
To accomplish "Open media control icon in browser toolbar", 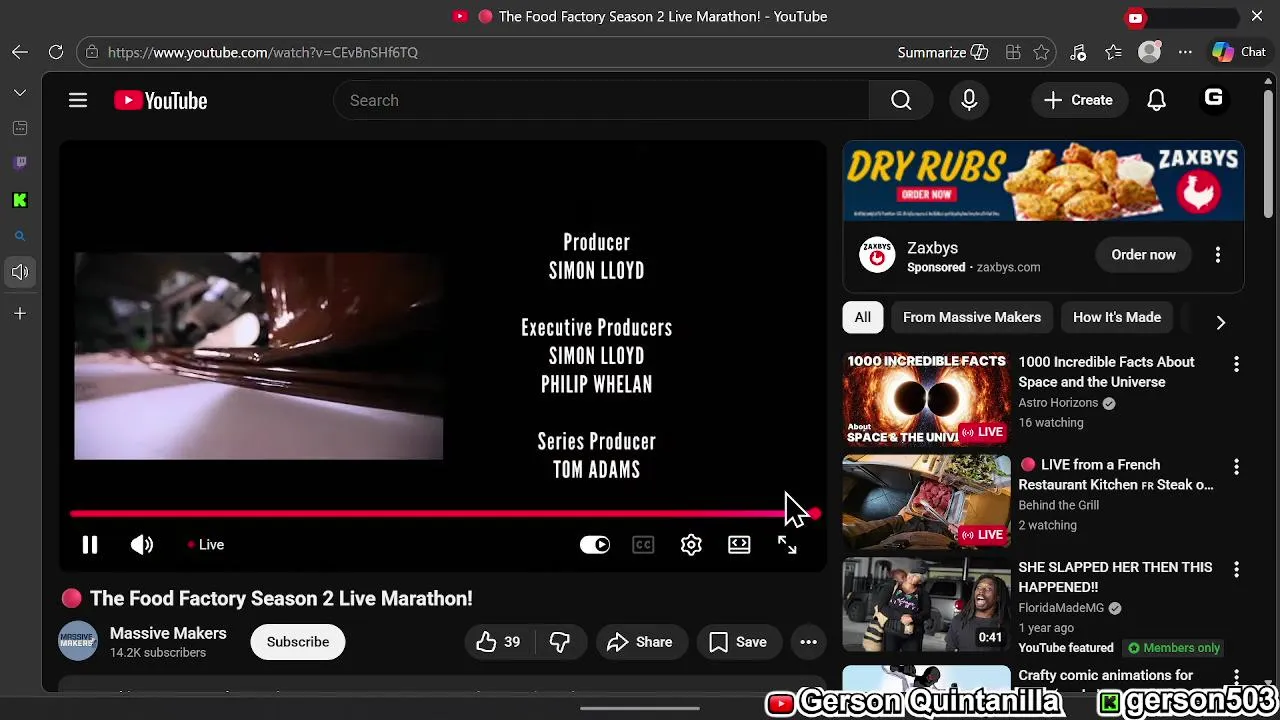I will (x=1078, y=52).
